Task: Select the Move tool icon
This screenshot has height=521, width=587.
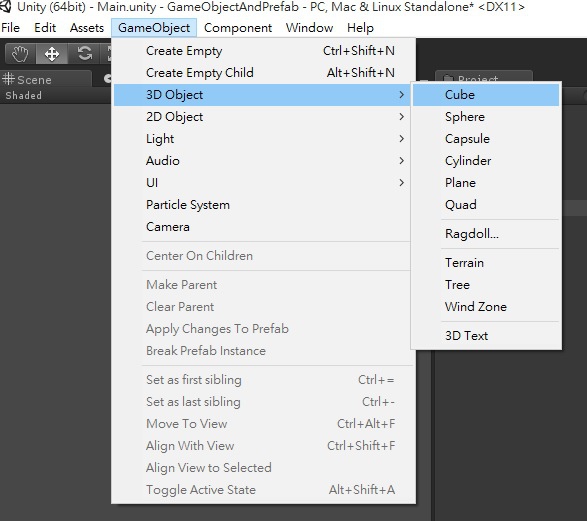Action: (52, 54)
